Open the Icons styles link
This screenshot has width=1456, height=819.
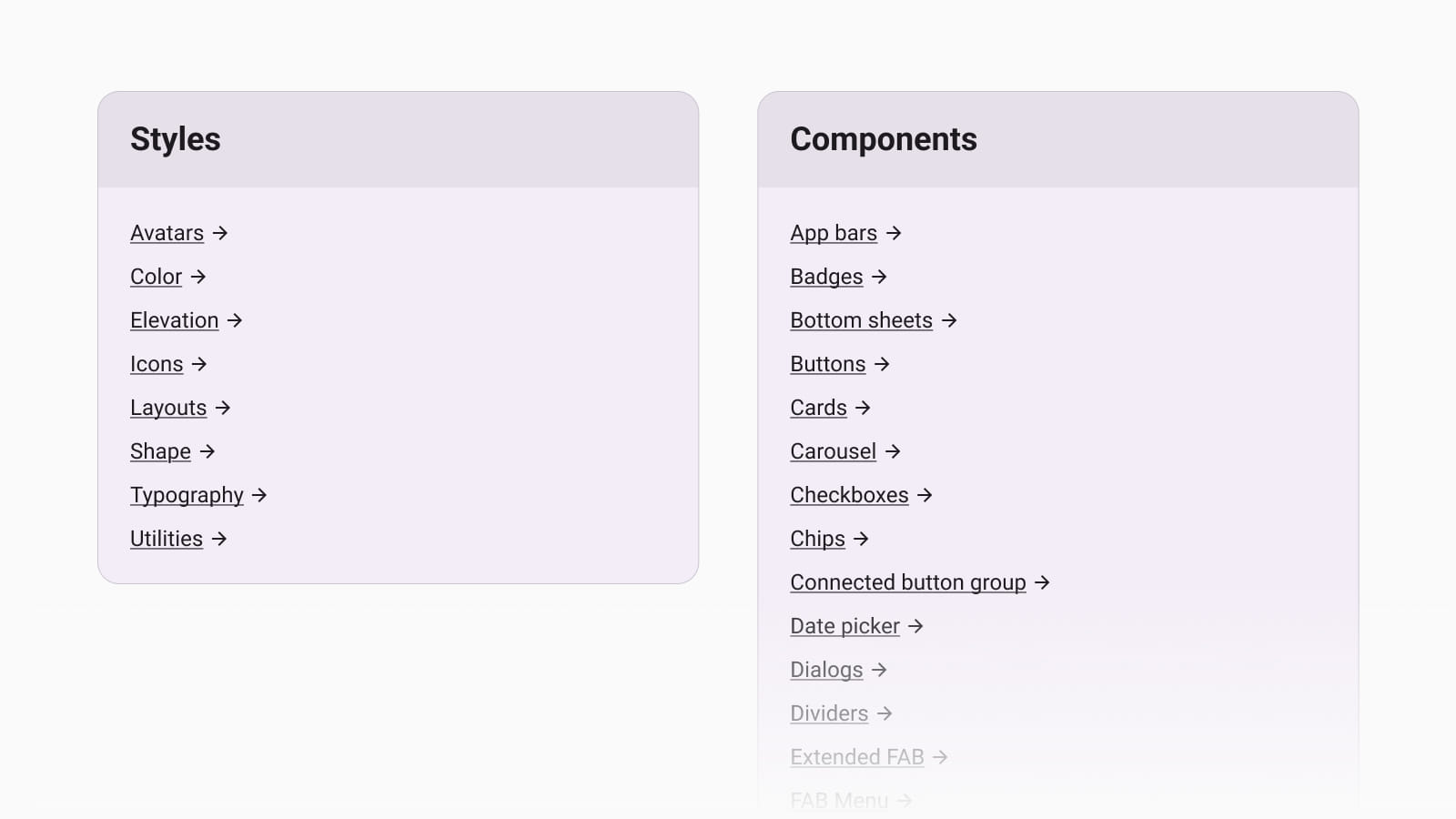coord(157,365)
